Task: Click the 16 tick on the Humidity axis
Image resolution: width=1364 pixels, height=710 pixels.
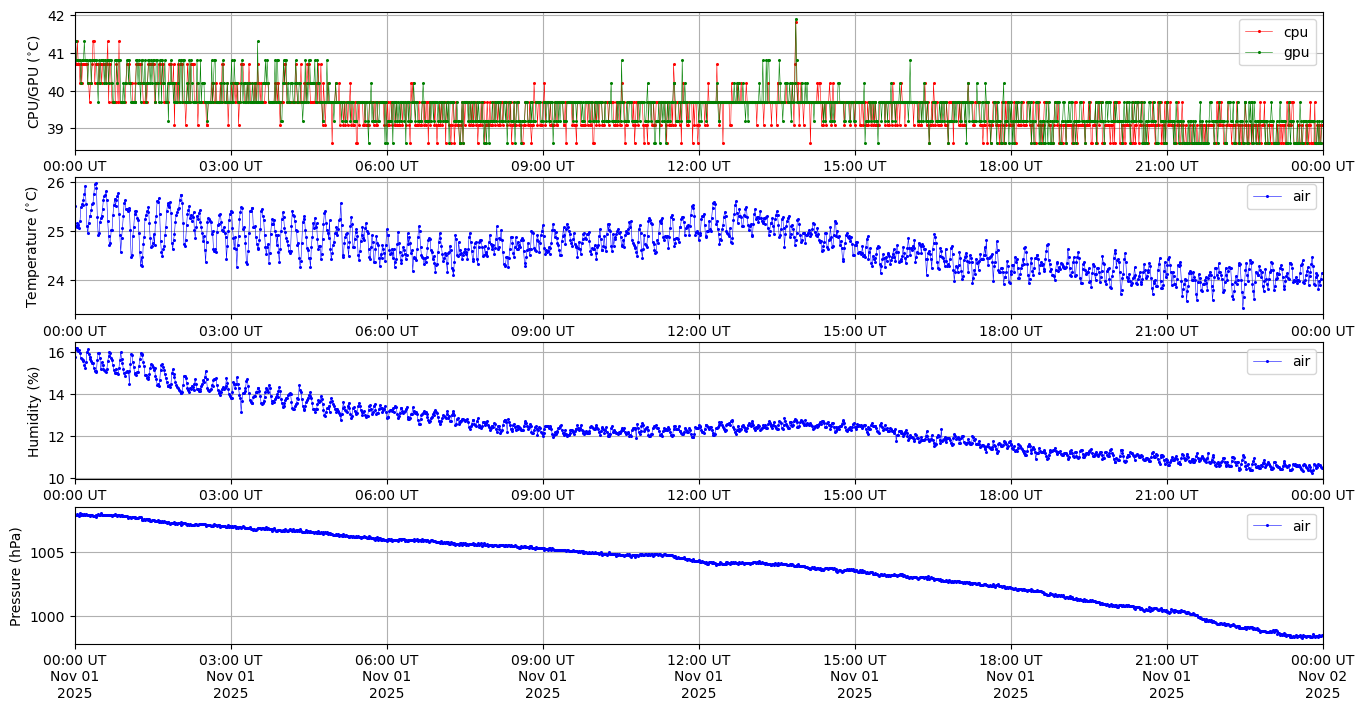Action: [56, 353]
